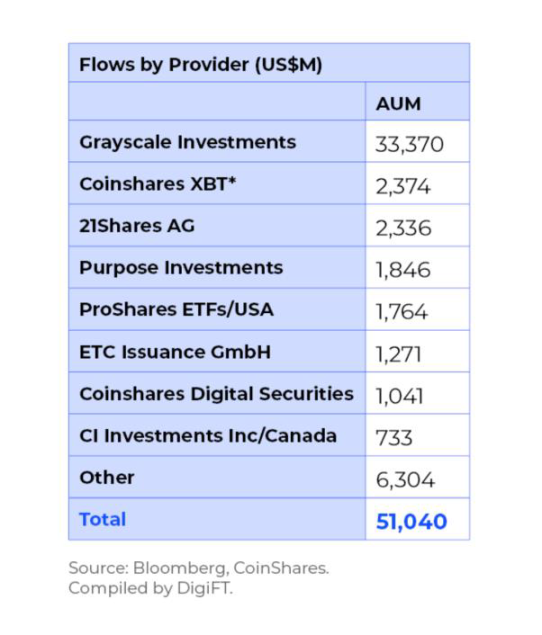Click the Other provider row label
Image resolution: width=542 pixels, height=635 pixels.
(x=107, y=478)
